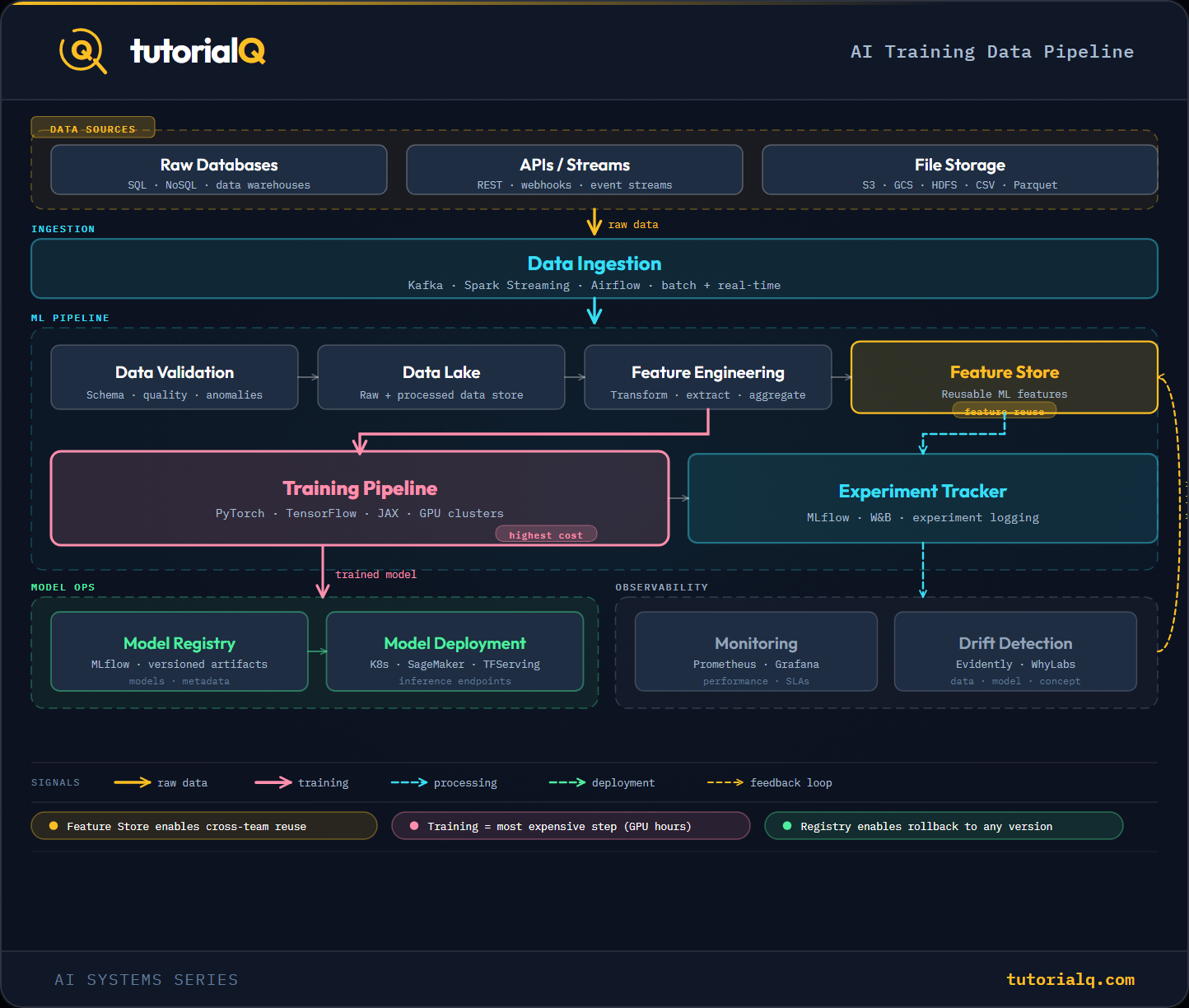Select the Feature Store node
Screen dimensions: 1189x1008
click(x=1005, y=377)
